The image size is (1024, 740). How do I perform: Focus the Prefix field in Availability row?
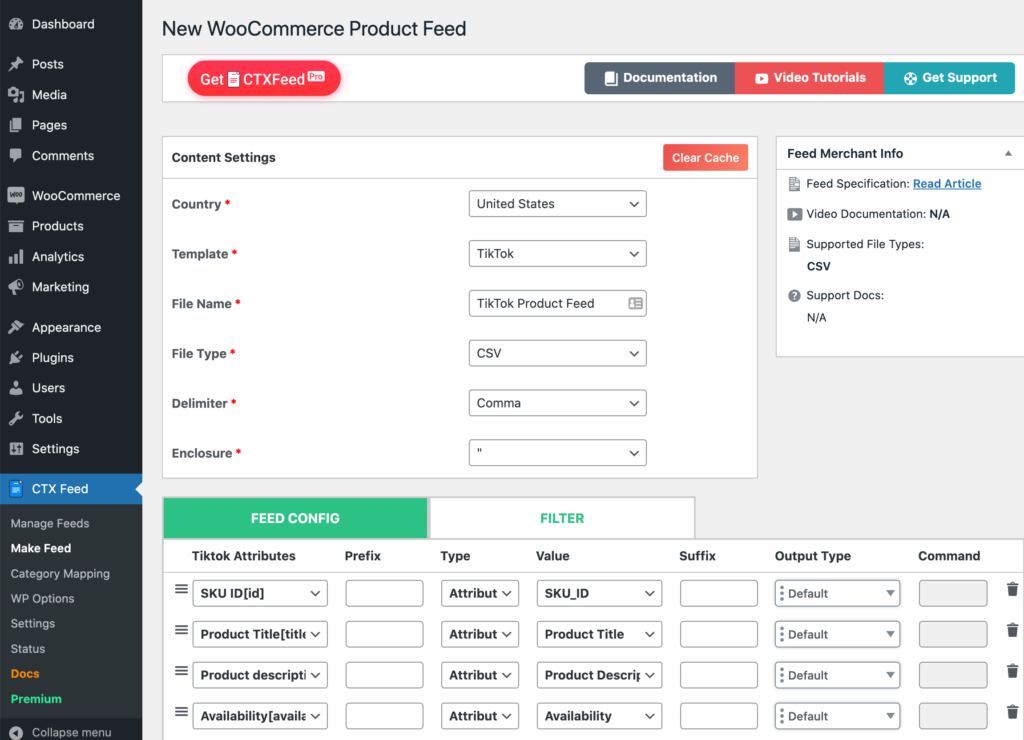[384, 716]
